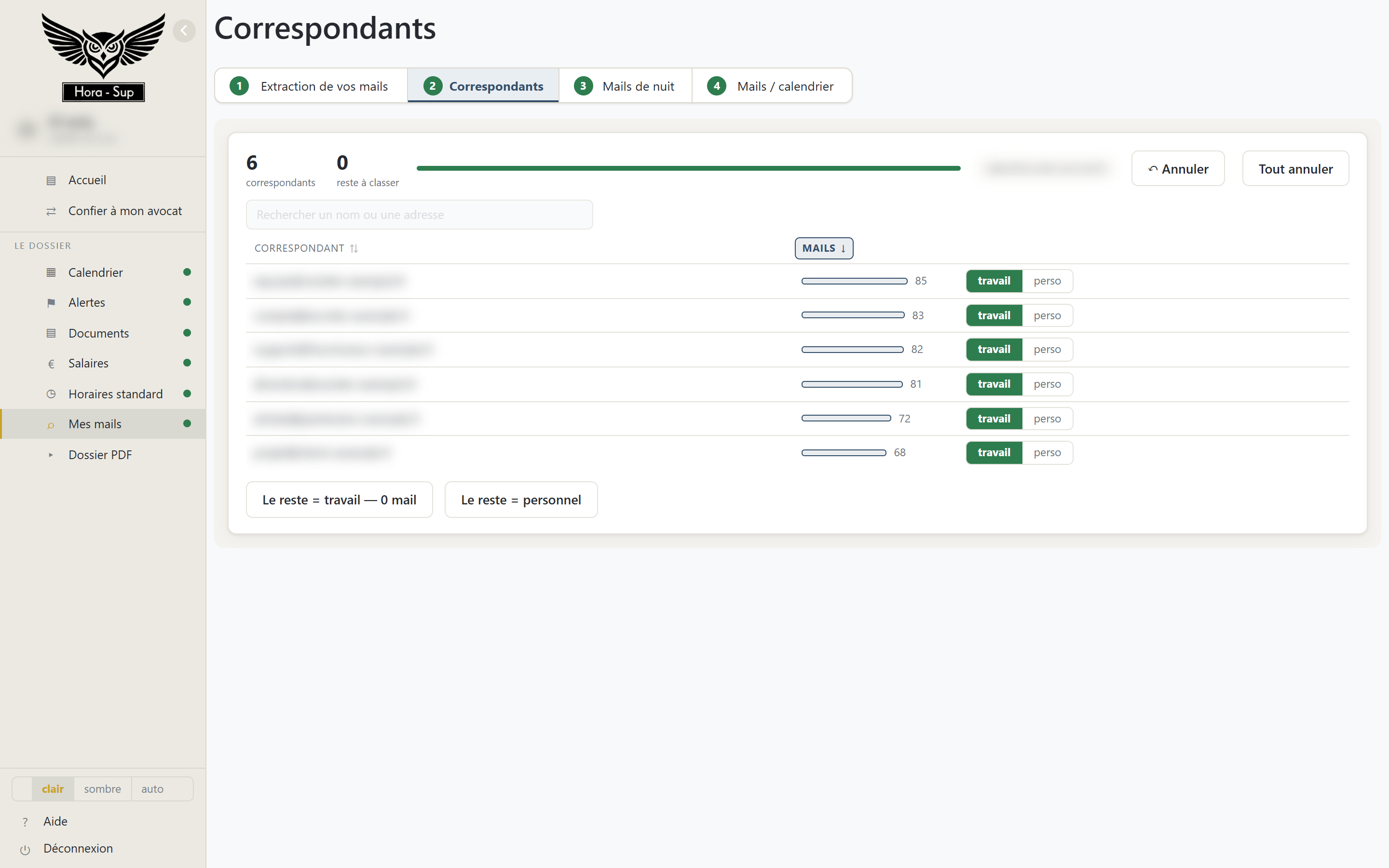The image size is (1389, 868).
Task: Open the Mails / calendrier tab
Action: point(771,86)
